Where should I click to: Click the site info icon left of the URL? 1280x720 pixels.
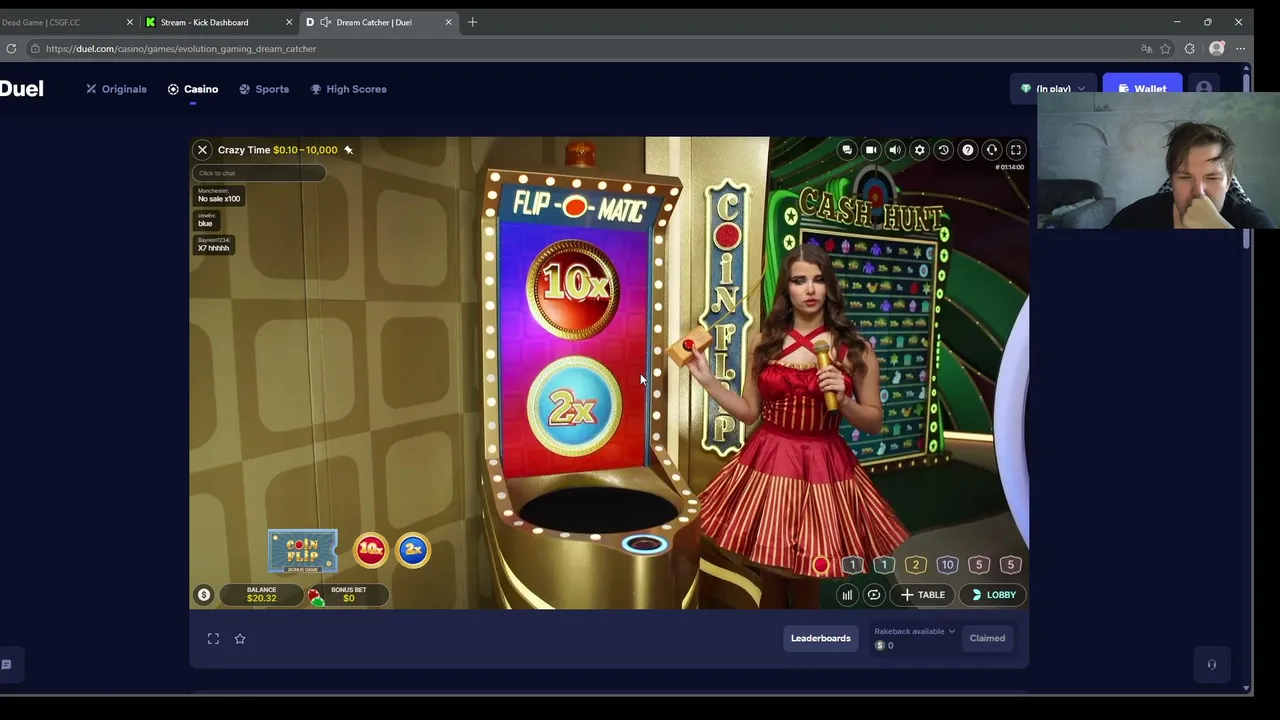[35, 48]
